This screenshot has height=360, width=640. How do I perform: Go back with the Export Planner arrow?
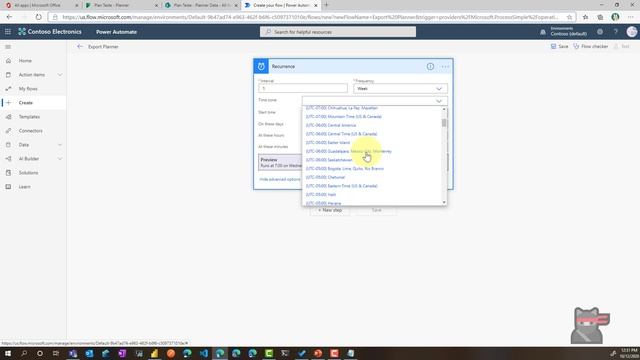tap(80, 47)
